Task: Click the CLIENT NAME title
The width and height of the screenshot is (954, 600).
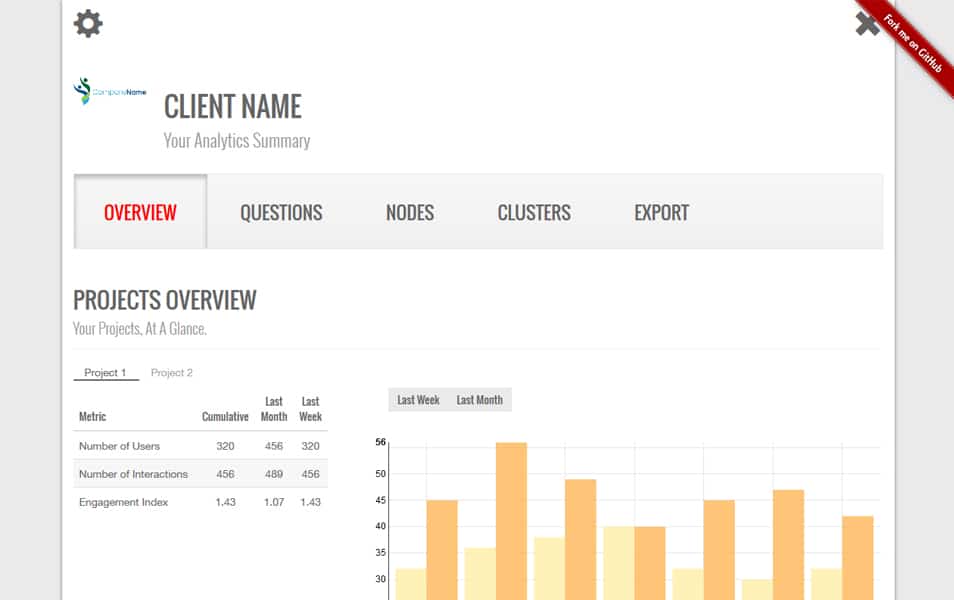Action: (233, 107)
